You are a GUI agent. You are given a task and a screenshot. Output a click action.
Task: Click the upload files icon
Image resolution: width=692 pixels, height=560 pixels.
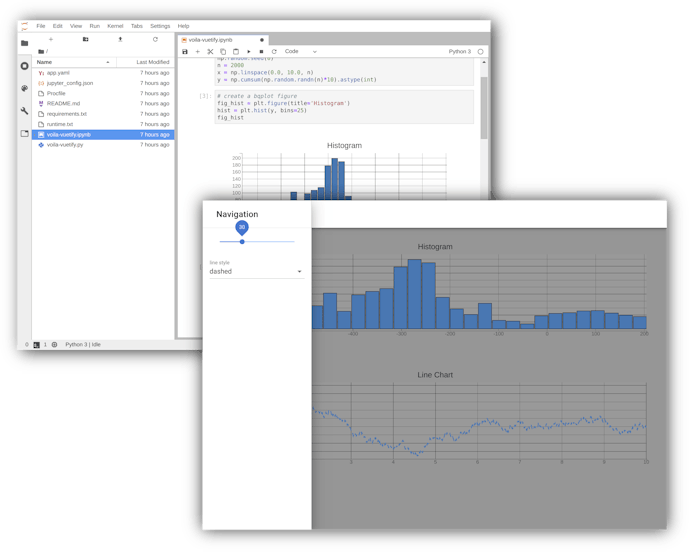(120, 39)
